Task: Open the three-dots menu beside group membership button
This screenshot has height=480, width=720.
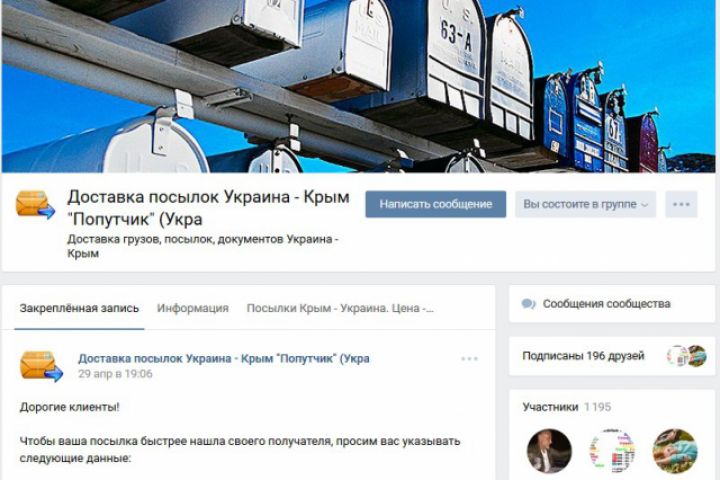Action: 681,204
